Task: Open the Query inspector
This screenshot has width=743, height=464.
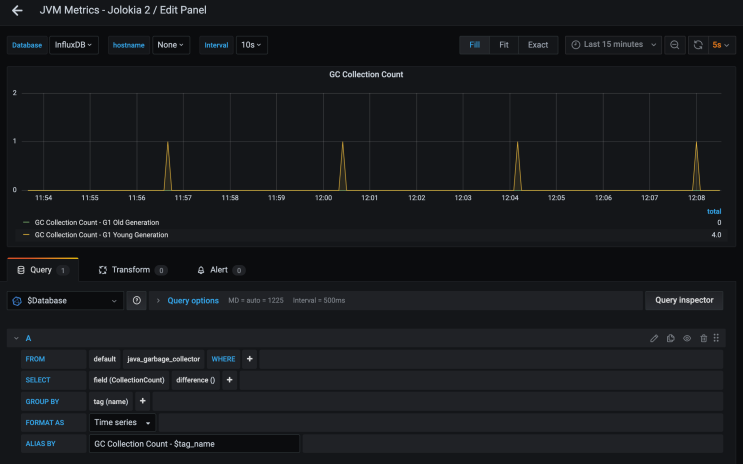Action: [x=684, y=300]
